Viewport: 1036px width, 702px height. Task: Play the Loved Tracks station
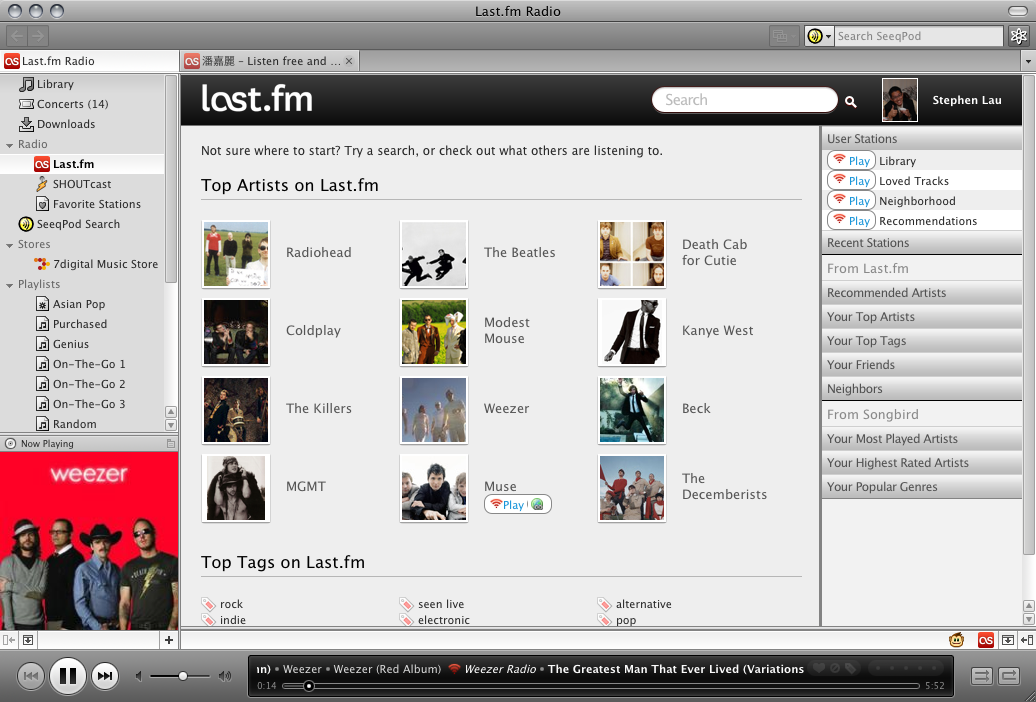(x=852, y=180)
